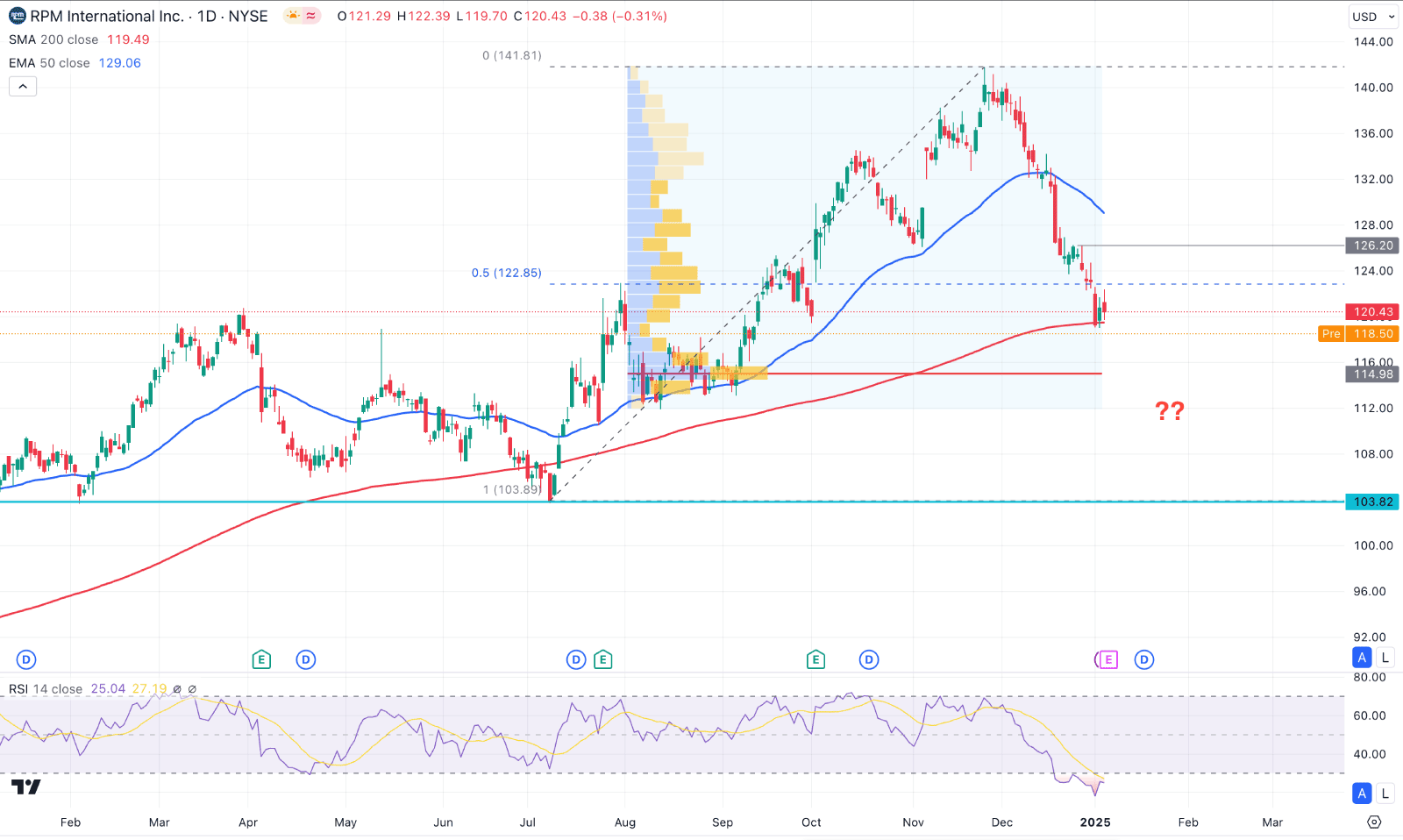Click the Aug label on time axis
Screen dimensions: 1403x840
625,822
